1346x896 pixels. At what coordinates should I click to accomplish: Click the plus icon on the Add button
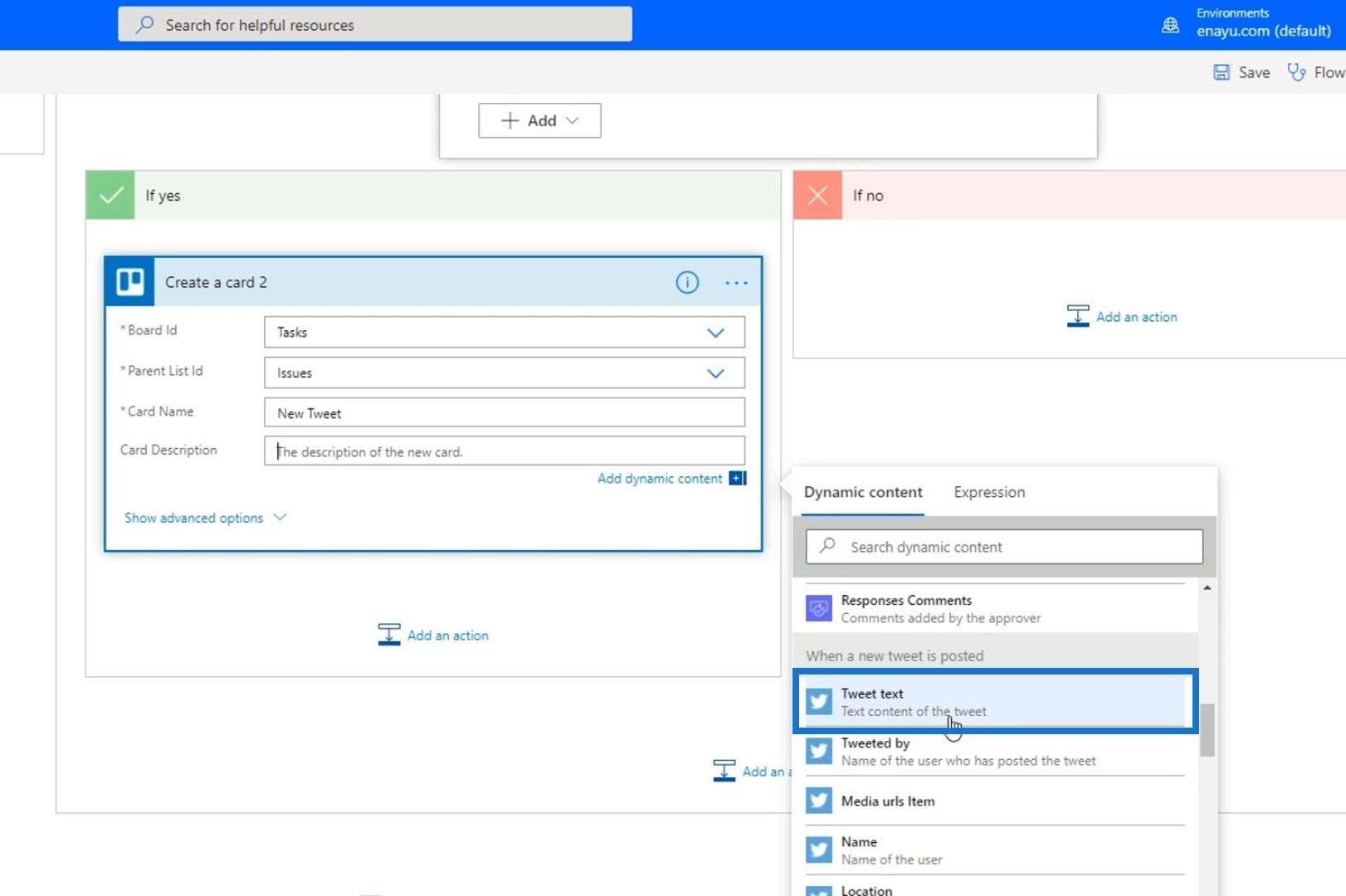tap(510, 120)
